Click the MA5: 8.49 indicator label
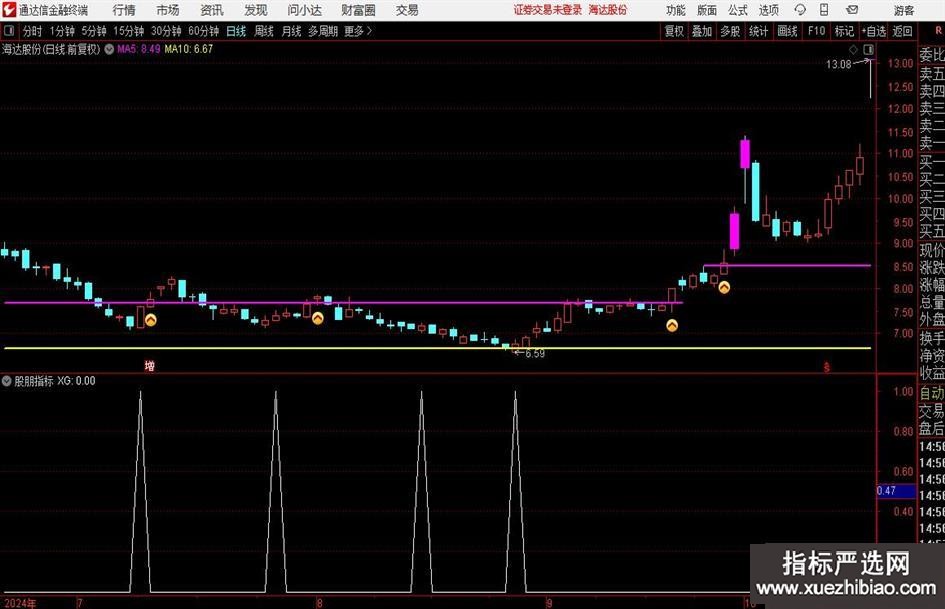The width and height of the screenshot is (945, 609). (139, 49)
